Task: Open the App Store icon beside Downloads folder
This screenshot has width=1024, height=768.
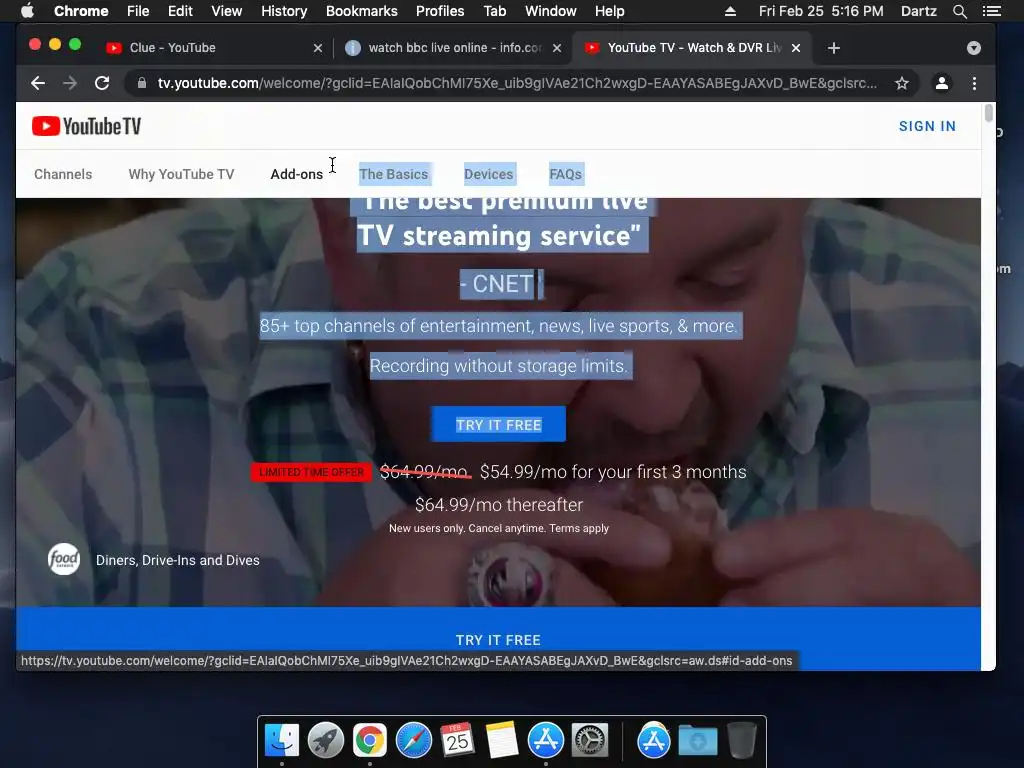Action: point(654,741)
